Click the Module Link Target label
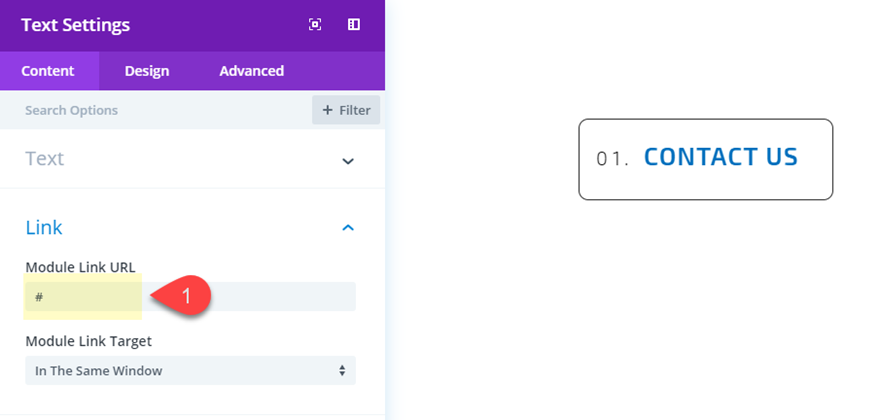The width and height of the screenshot is (880, 420). coord(88,341)
